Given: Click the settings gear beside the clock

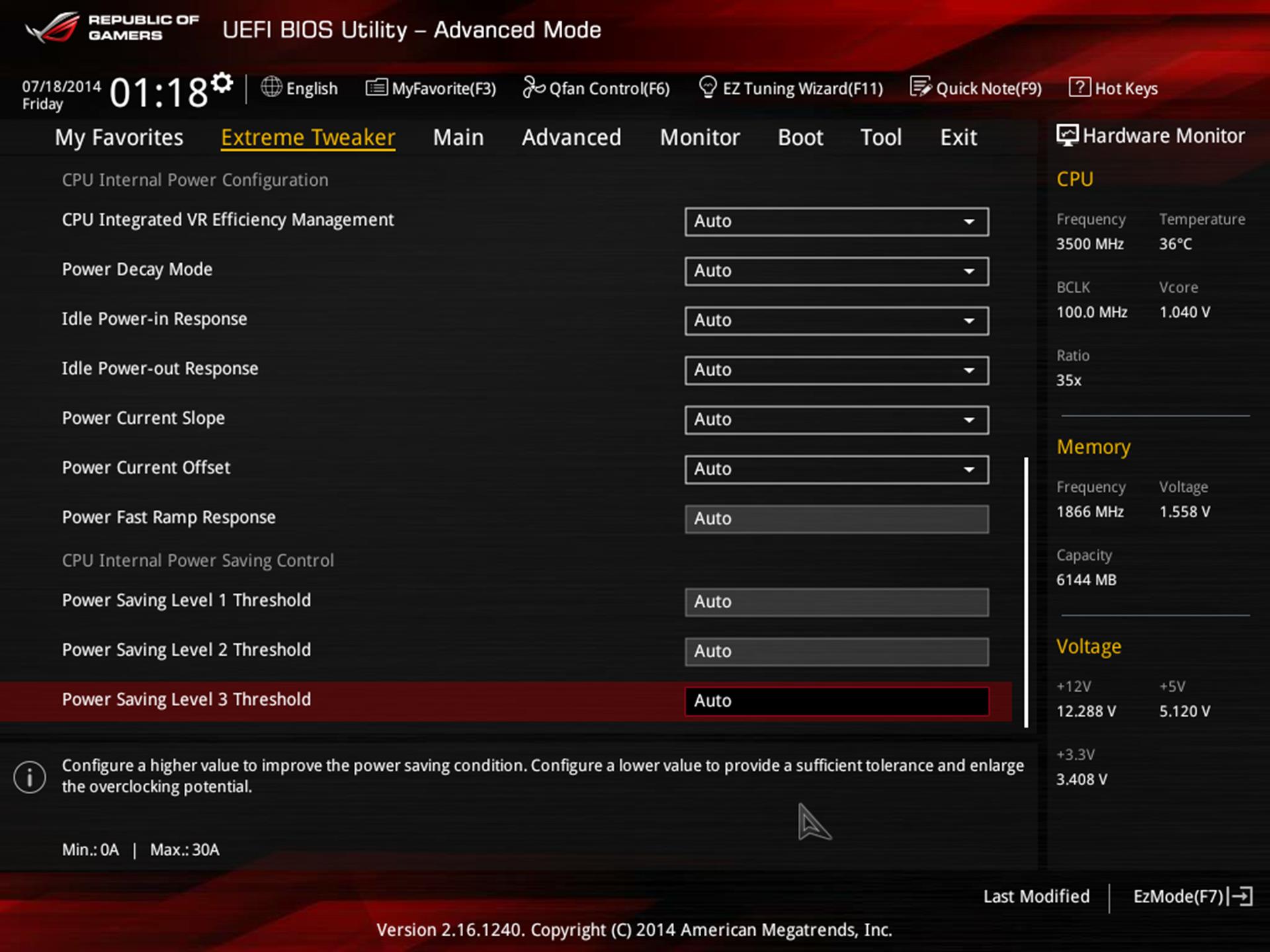Looking at the screenshot, I should (222, 83).
